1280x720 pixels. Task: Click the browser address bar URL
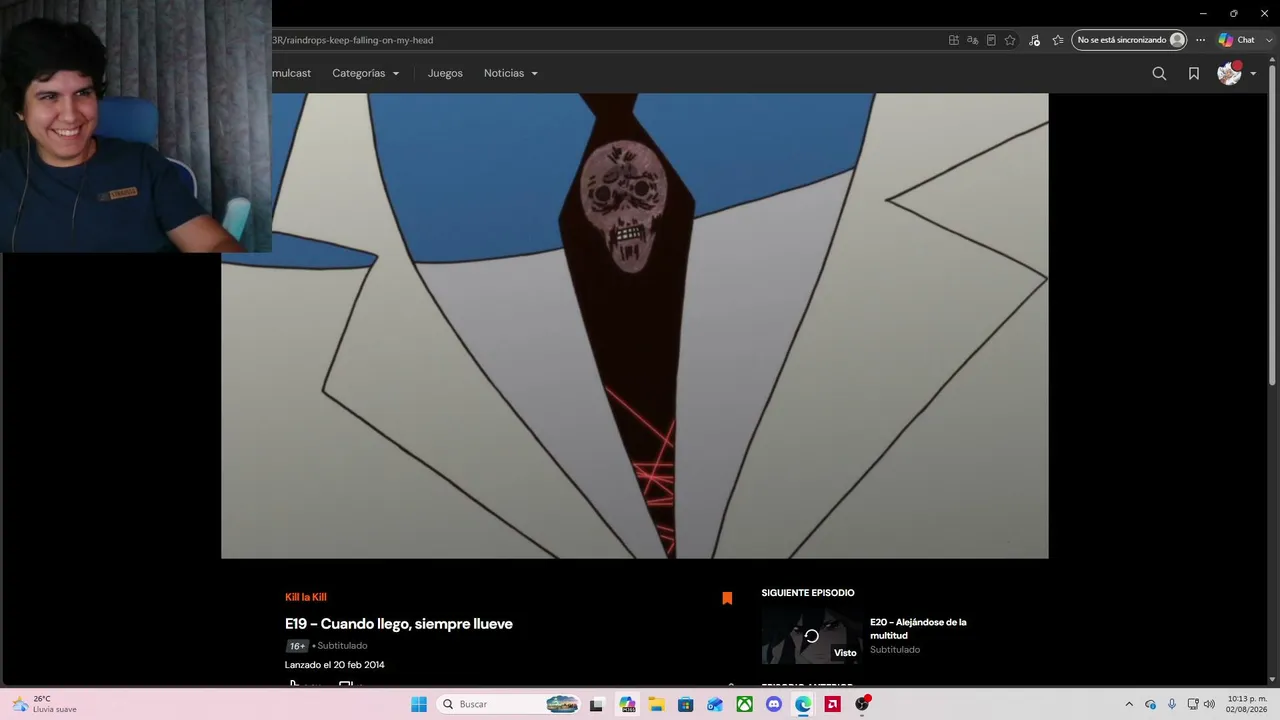click(x=353, y=40)
